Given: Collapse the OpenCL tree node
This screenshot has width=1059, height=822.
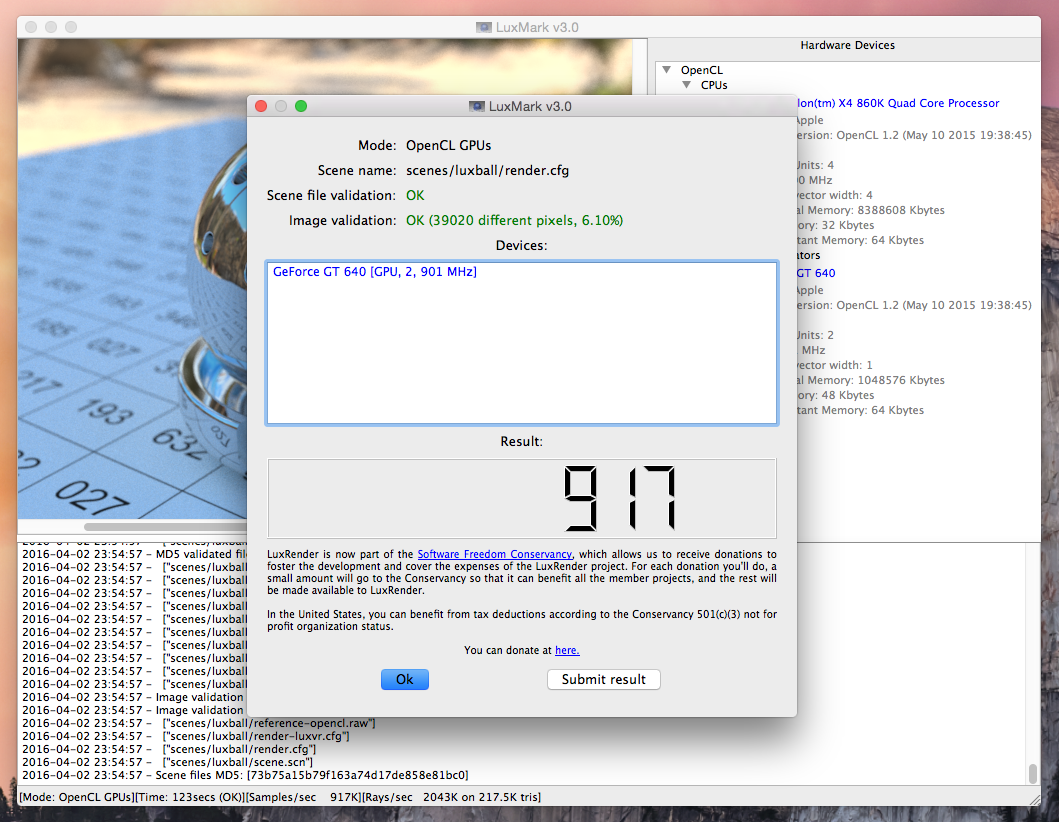Looking at the screenshot, I should pyautogui.click(x=667, y=70).
